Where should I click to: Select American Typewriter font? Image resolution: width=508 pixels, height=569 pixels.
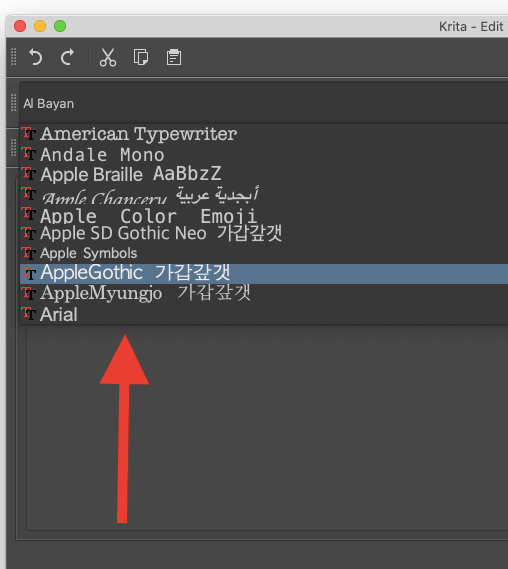(x=264, y=134)
